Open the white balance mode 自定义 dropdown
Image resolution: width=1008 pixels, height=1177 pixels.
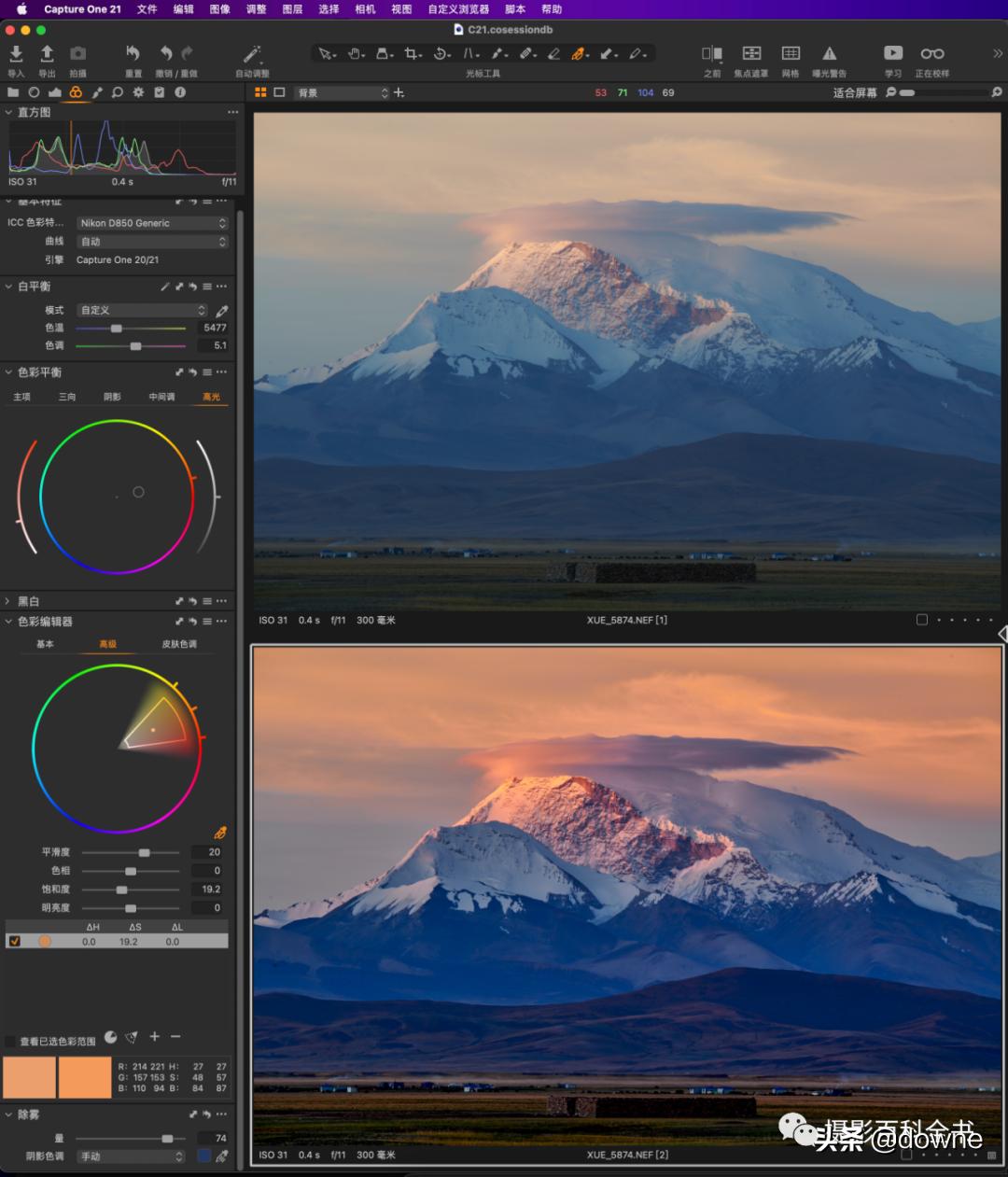[142, 310]
